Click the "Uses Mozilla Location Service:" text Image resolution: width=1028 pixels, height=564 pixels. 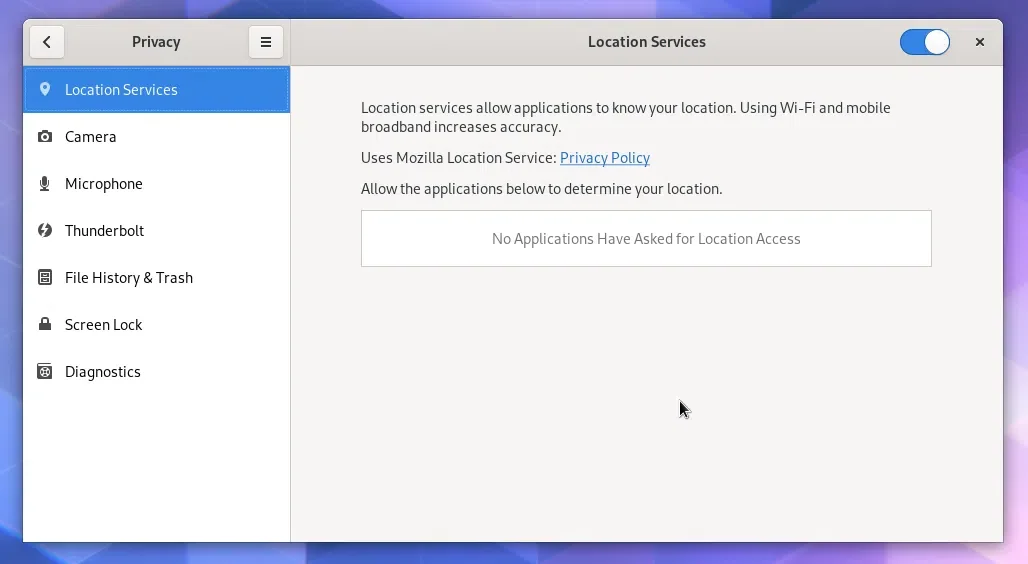[x=458, y=158]
